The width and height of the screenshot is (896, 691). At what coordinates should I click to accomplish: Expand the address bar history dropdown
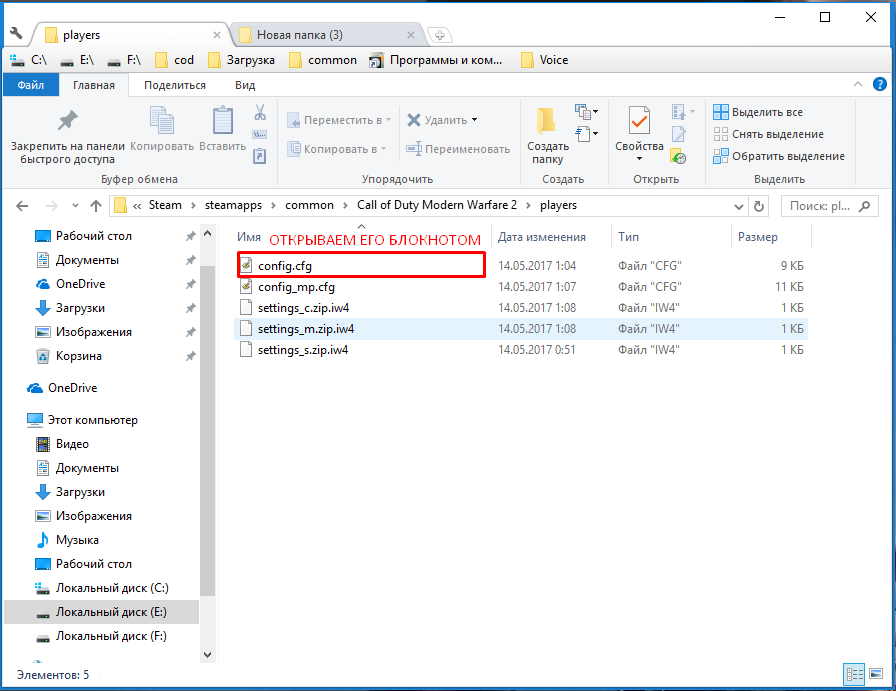pos(738,206)
